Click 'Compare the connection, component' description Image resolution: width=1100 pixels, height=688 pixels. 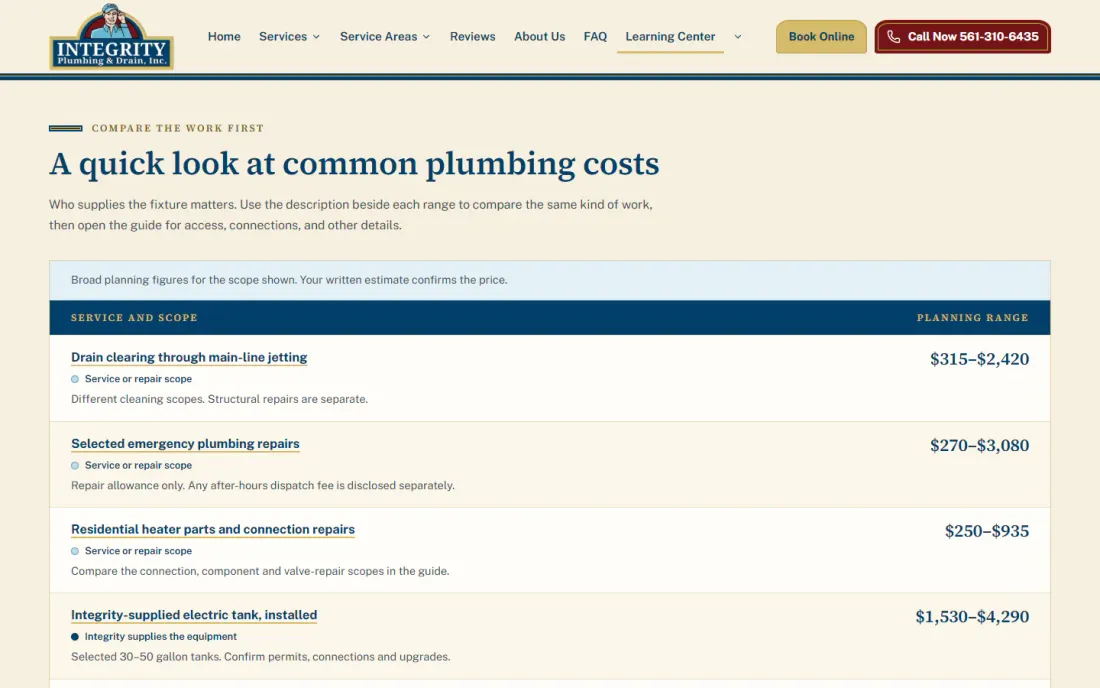tap(260, 571)
